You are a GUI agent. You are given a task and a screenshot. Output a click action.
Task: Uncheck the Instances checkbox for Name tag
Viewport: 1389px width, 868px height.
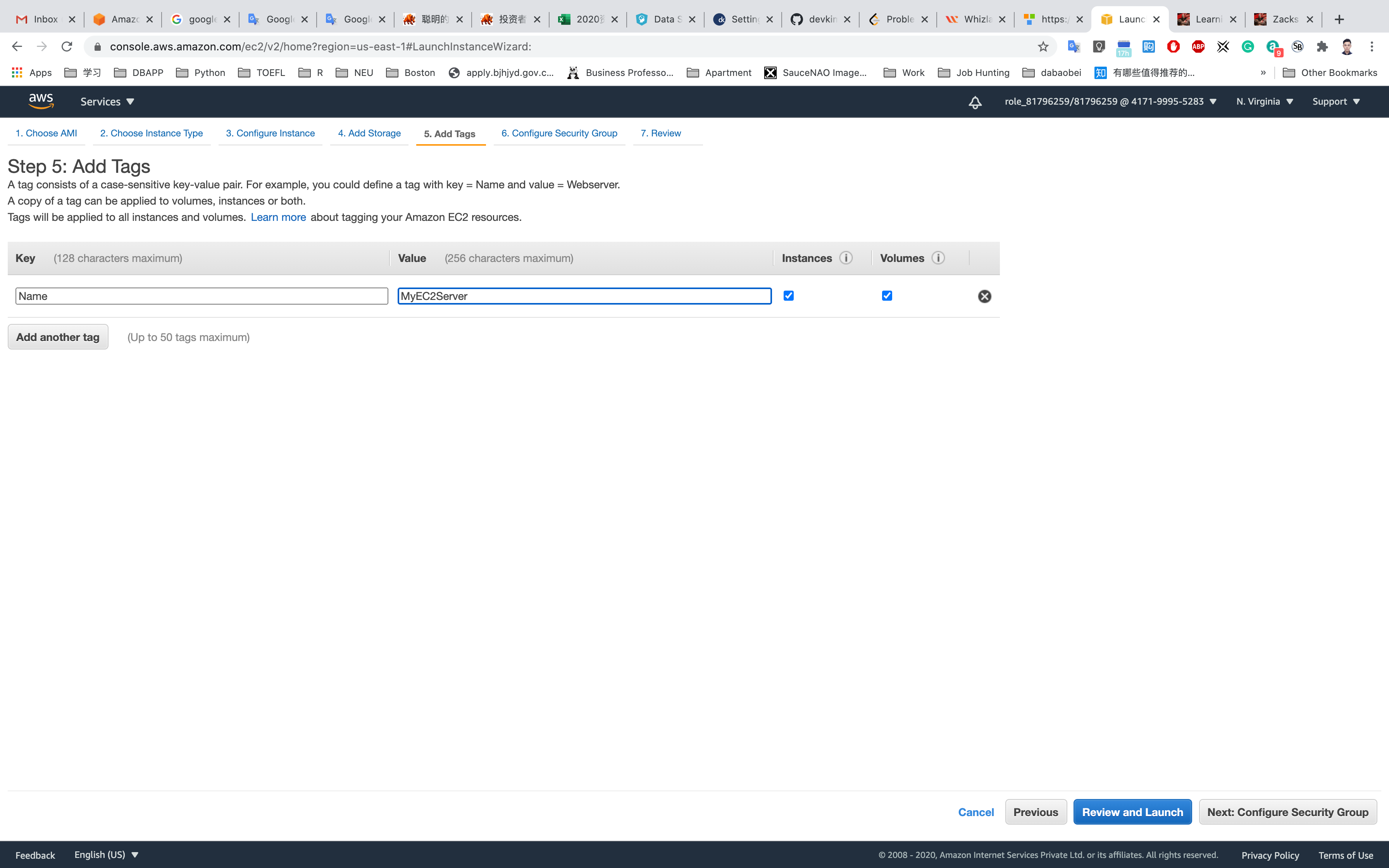click(x=788, y=296)
